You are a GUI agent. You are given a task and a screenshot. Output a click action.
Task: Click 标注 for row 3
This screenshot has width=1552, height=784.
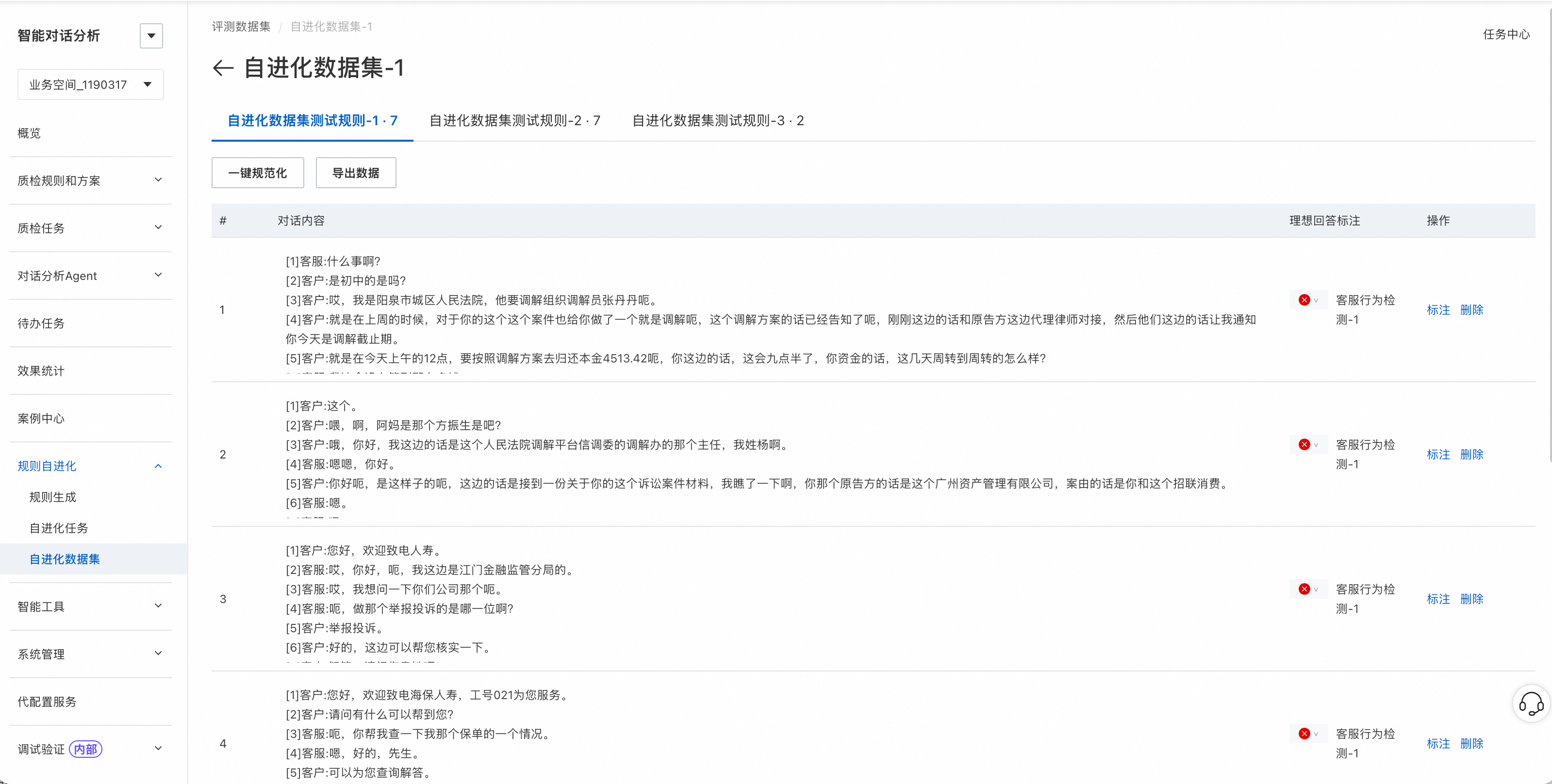point(1438,599)
